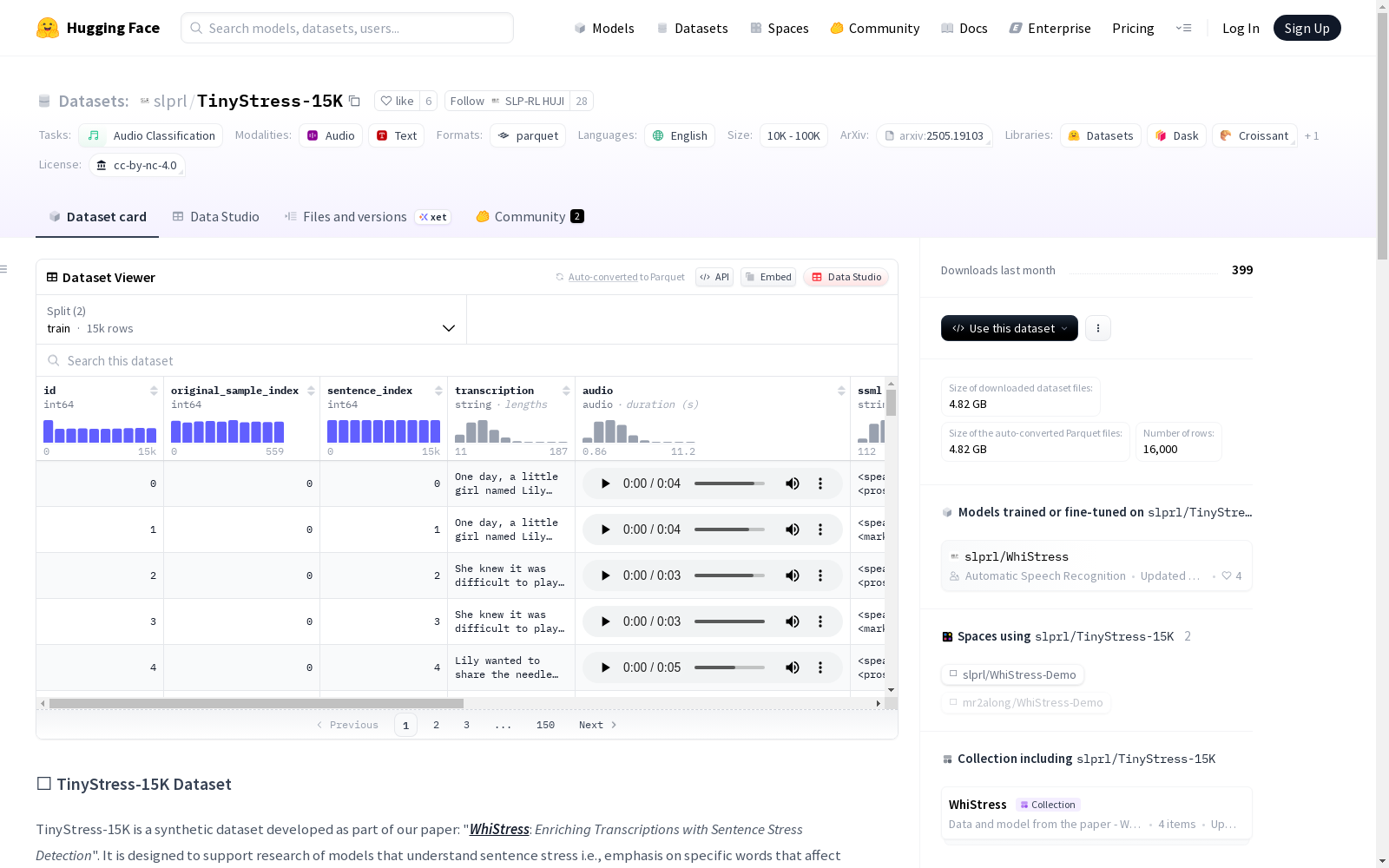
Task: Mute audio in the row with id 4
Action: (x=793, y=667)
